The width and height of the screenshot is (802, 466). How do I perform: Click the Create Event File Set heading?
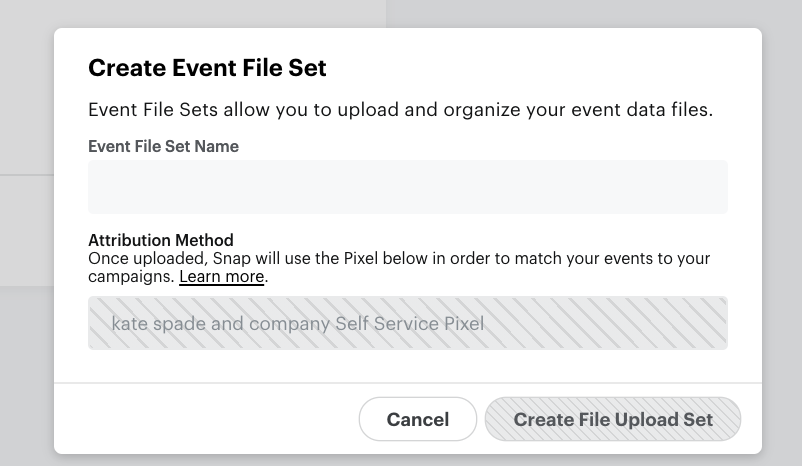click(207, 68)
